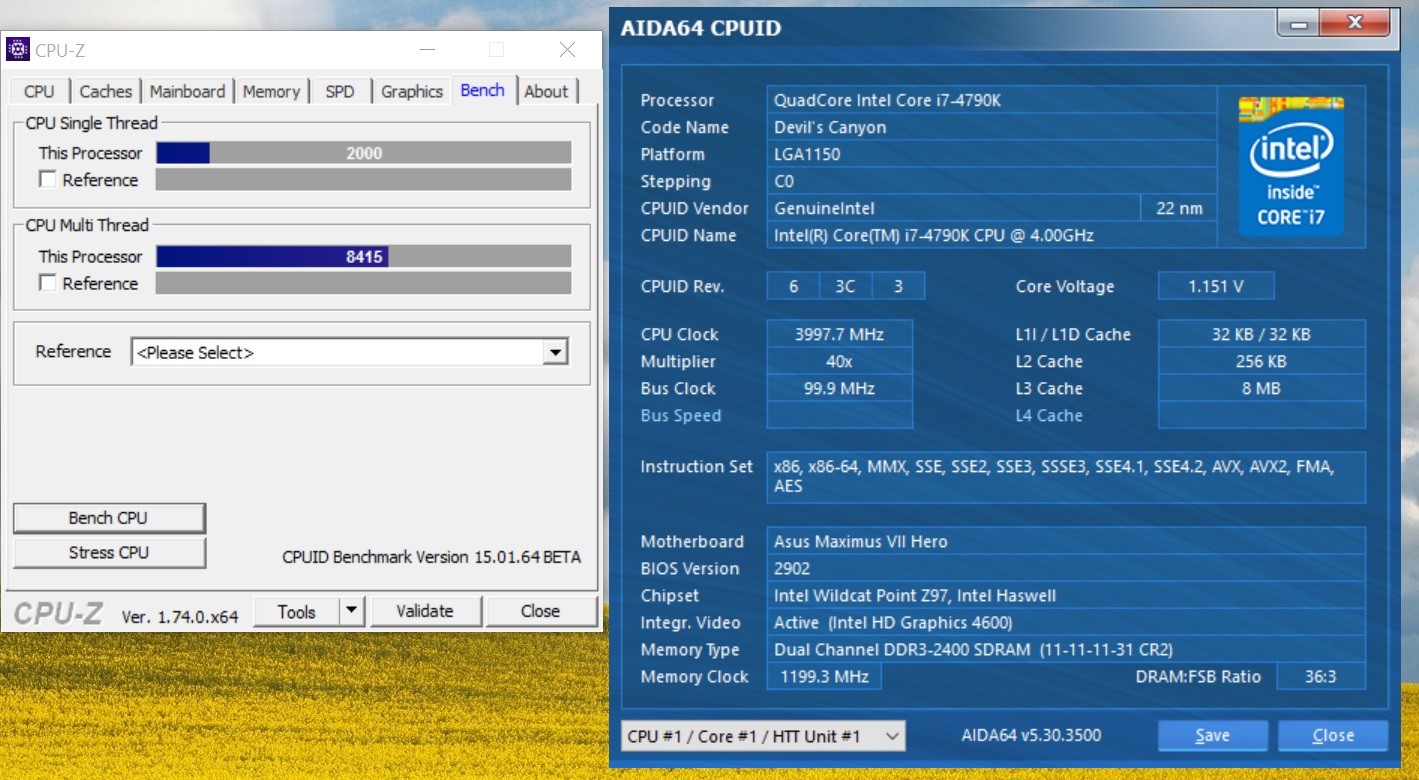Viewport: 1419px width, 780px height.
Task: Click the Multi Thread score bar showing 8415
Action: coord(364,257)
